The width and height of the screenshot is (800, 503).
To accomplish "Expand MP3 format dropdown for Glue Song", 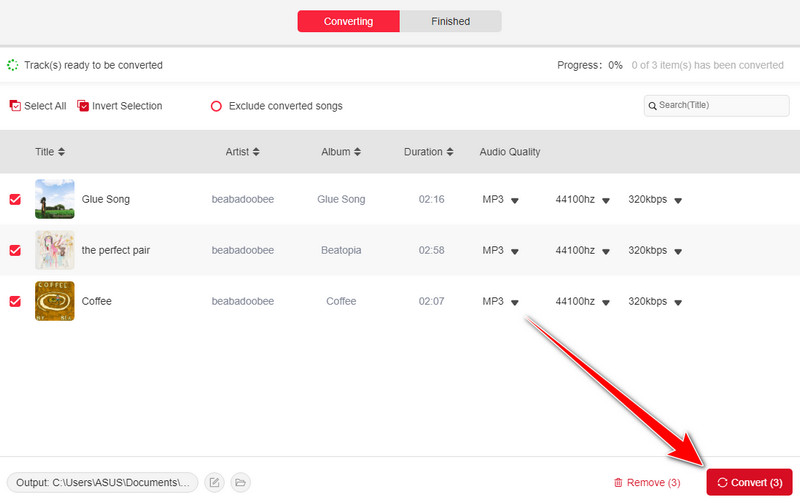I will (x=515, y=201).
